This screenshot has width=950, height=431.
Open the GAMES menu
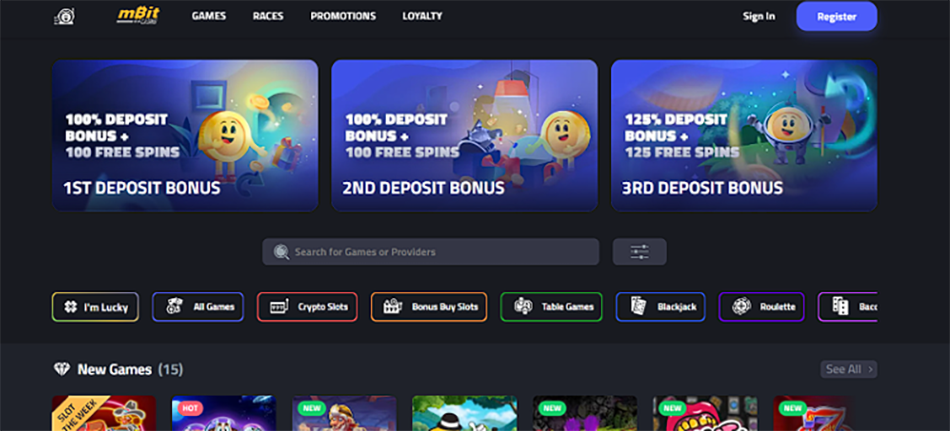209,16
